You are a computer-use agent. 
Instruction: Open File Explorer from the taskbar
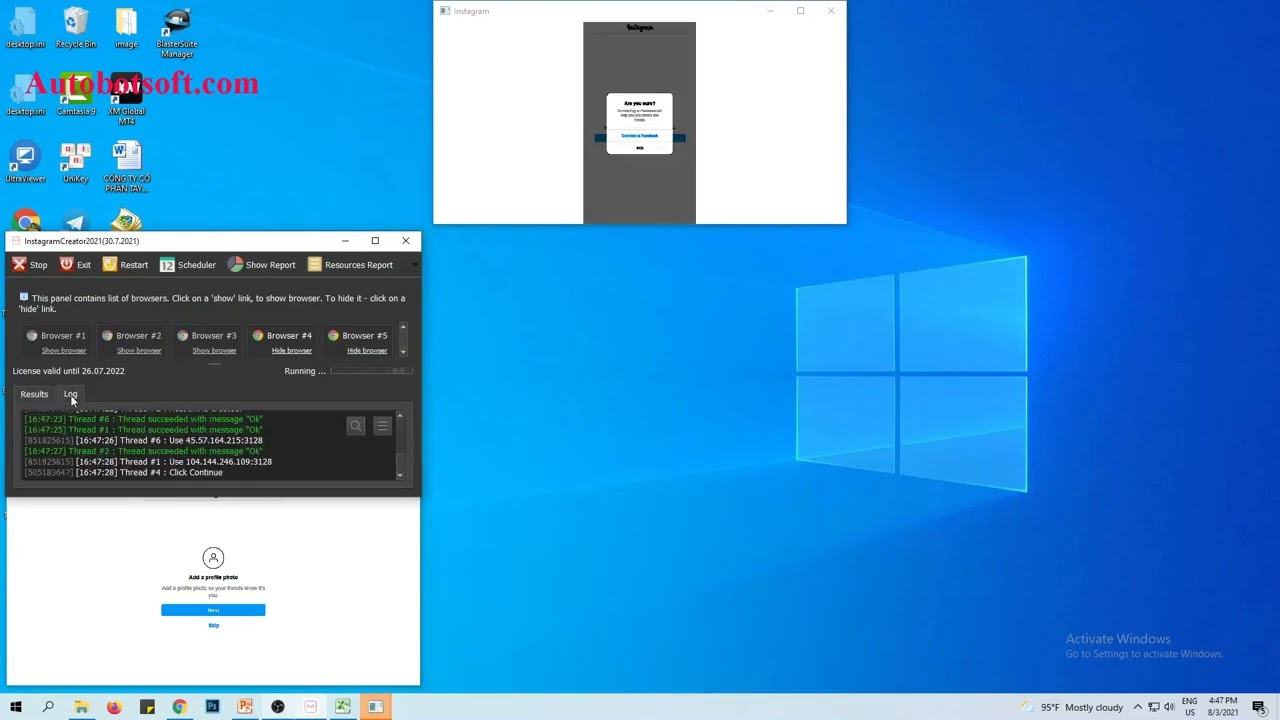81,707
